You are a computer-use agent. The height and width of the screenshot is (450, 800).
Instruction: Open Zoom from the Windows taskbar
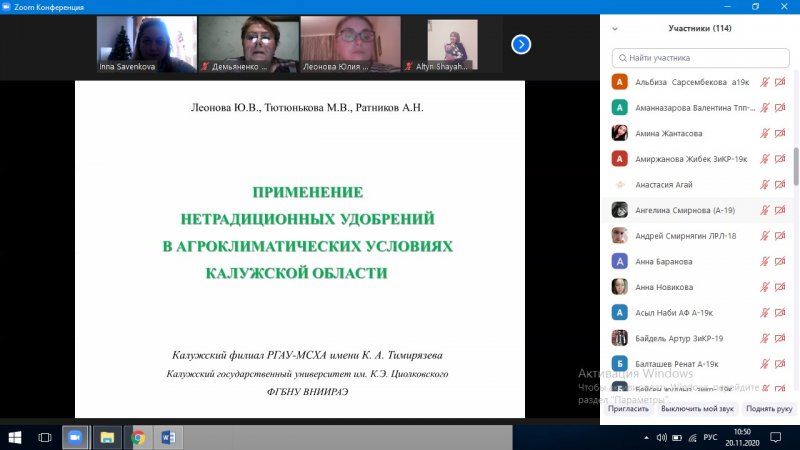74,437
